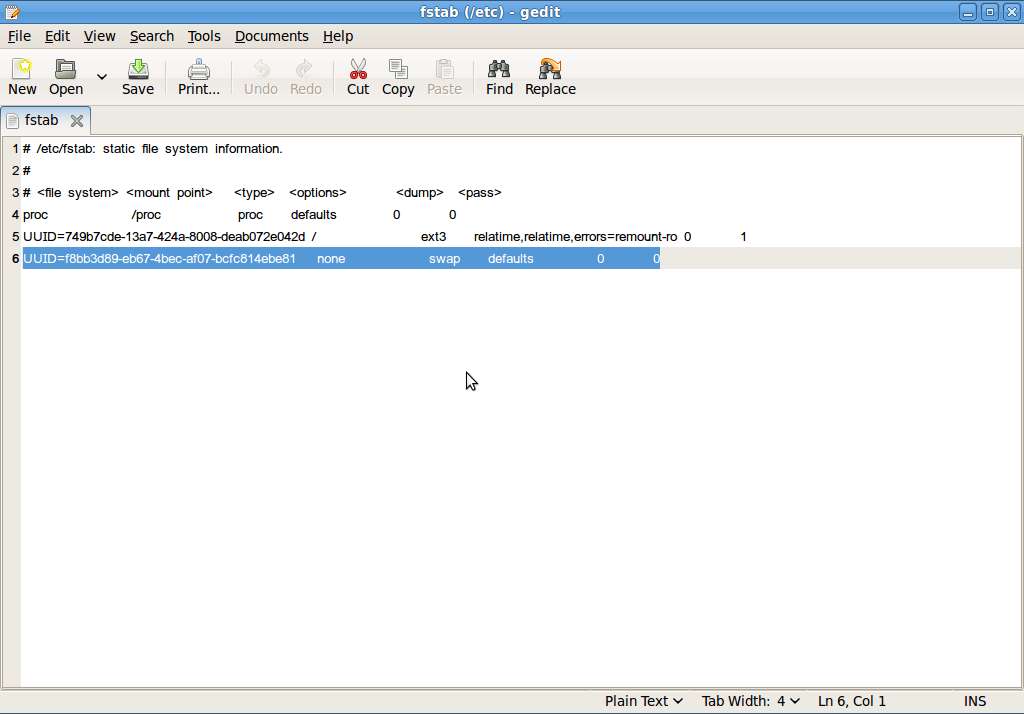Click the INS indicator in status bar
Viewport: 1024px width, 714px height.
tap(974, 701)
